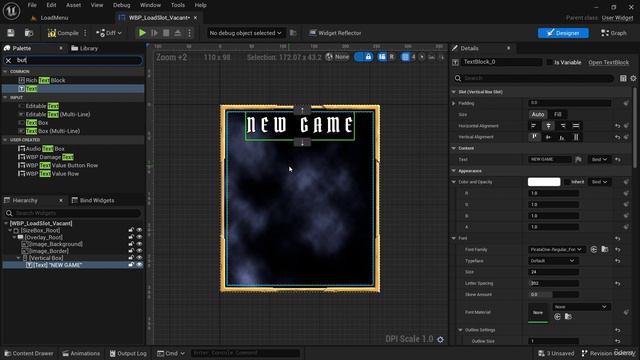Stop the simulation

(x=166, y=33)
